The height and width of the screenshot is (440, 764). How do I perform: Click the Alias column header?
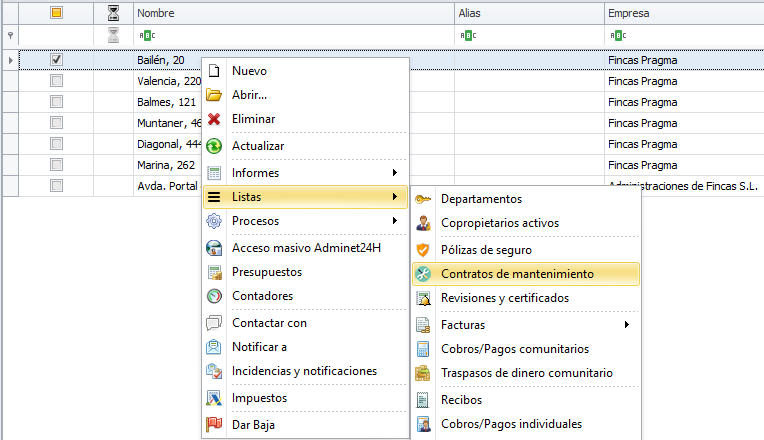point(528,14)
